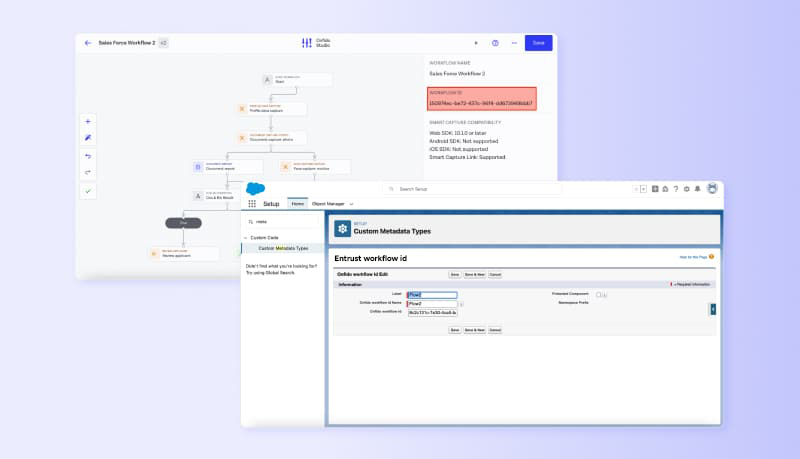
Task: Open Salesforce notifications bell
Action: pos(697,189)
